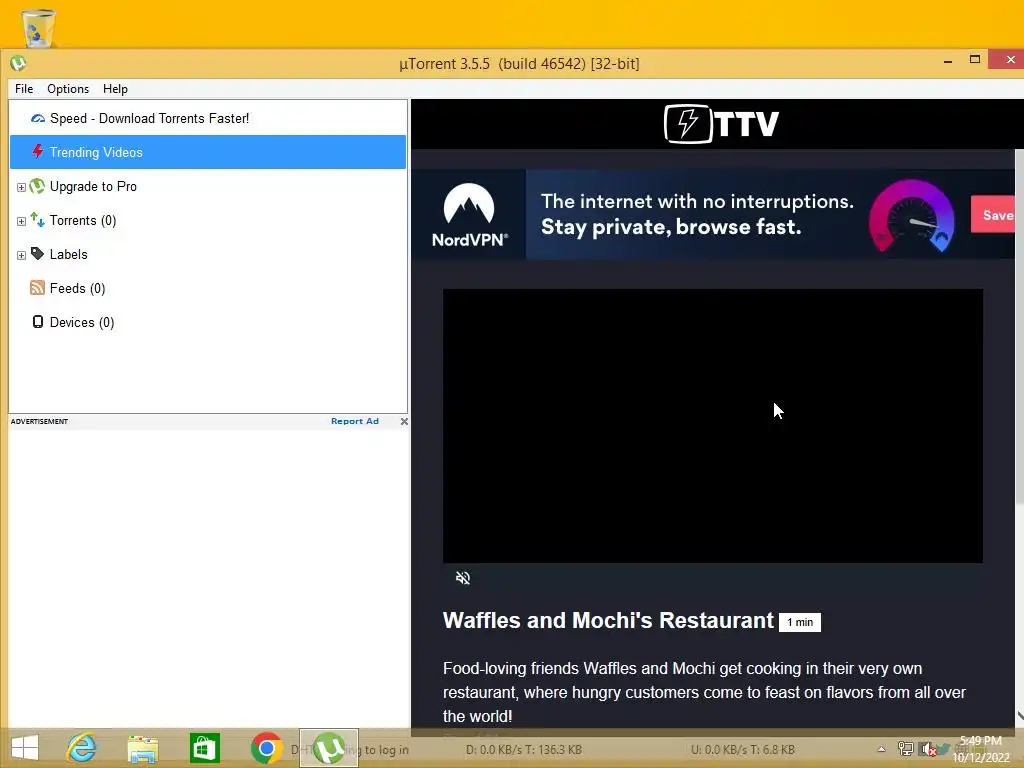Show hidden system tray icons
The width and height of the screenshot is (1024, 768).
tap(881, 749)
